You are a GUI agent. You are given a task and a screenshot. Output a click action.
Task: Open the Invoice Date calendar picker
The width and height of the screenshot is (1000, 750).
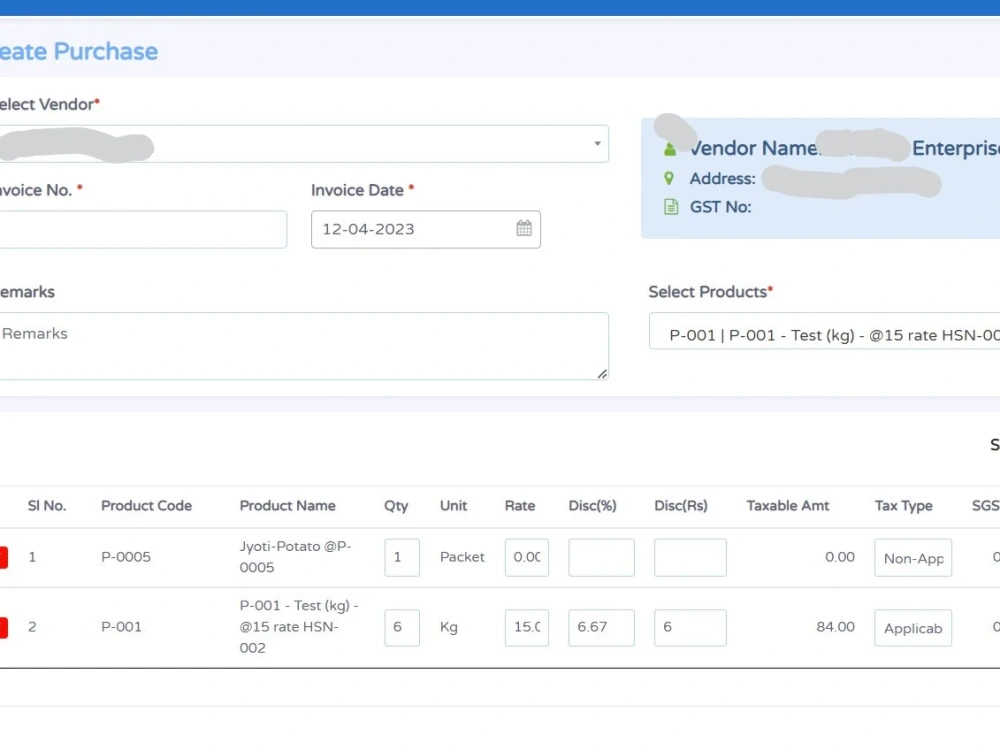coord(523,228)
